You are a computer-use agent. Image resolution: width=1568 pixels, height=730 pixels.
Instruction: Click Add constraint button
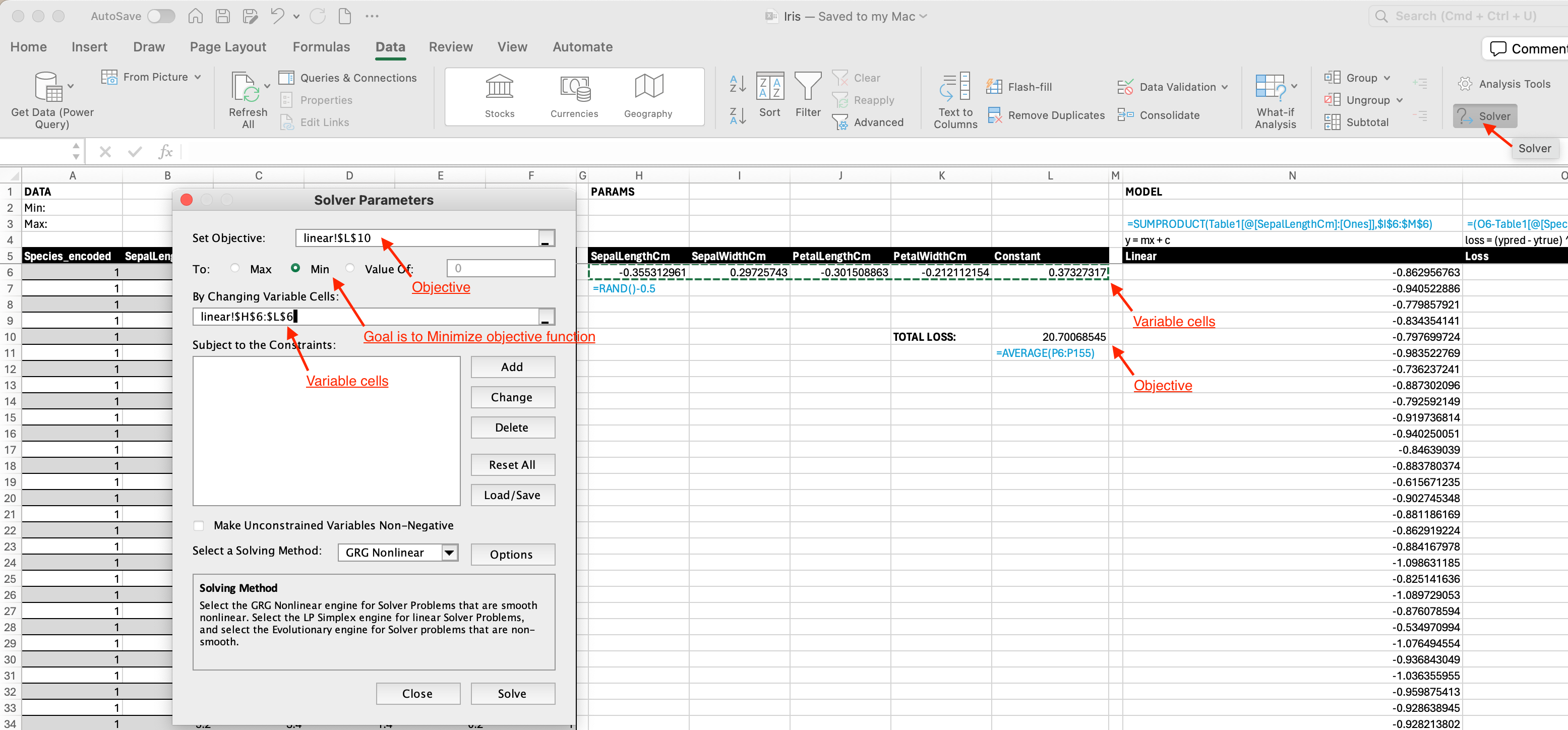pos(513,367)
